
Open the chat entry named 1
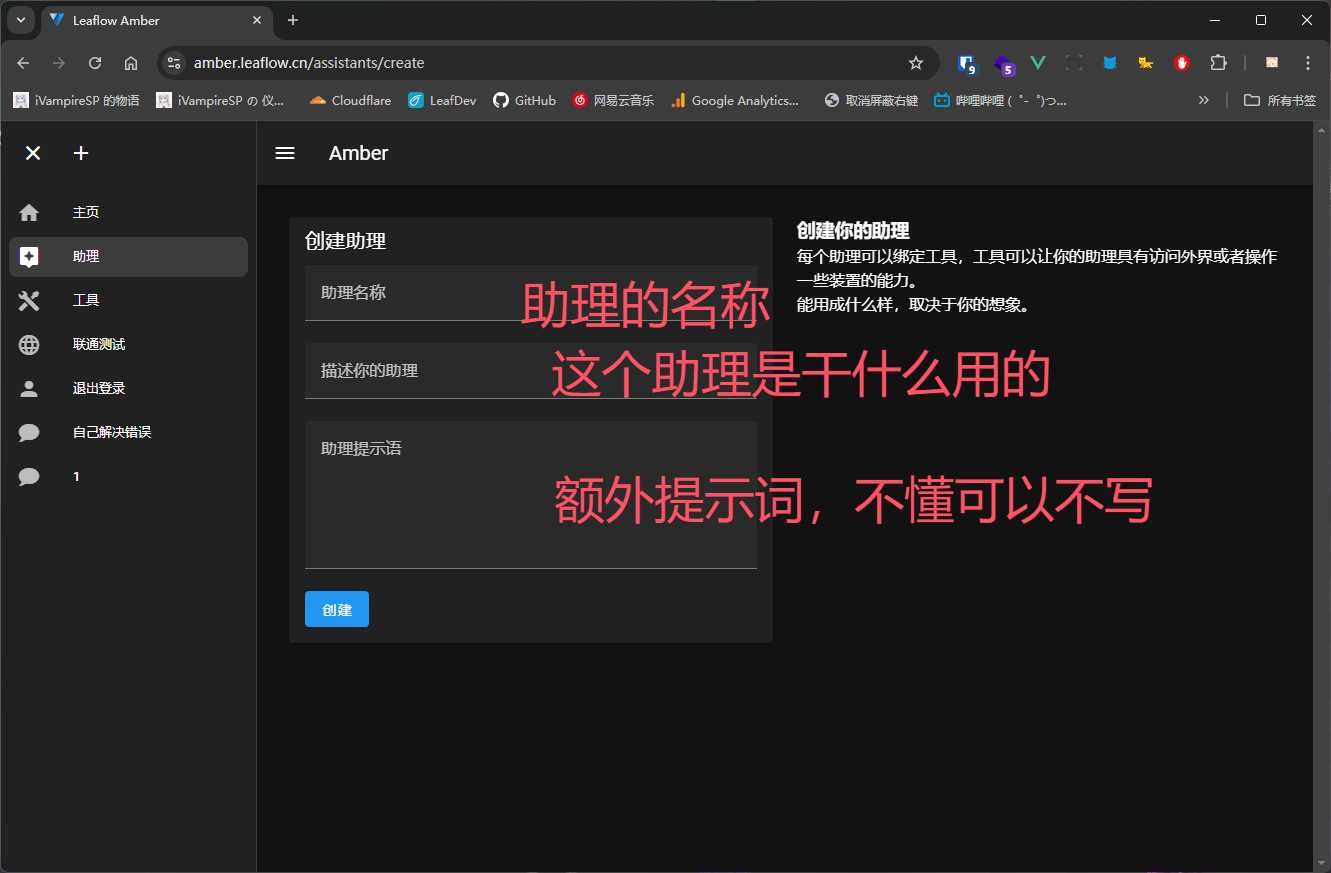point(128,477)
